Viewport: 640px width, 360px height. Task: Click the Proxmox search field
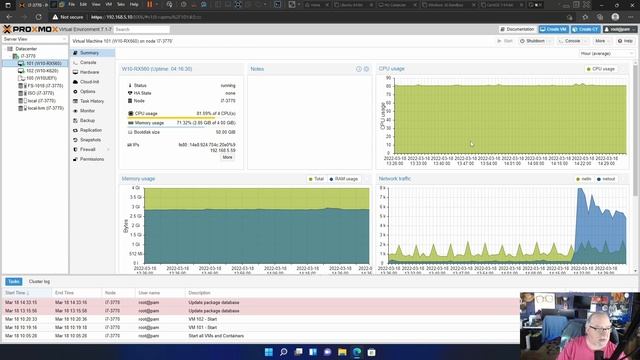pyautogui.click(x=141, y=29)
